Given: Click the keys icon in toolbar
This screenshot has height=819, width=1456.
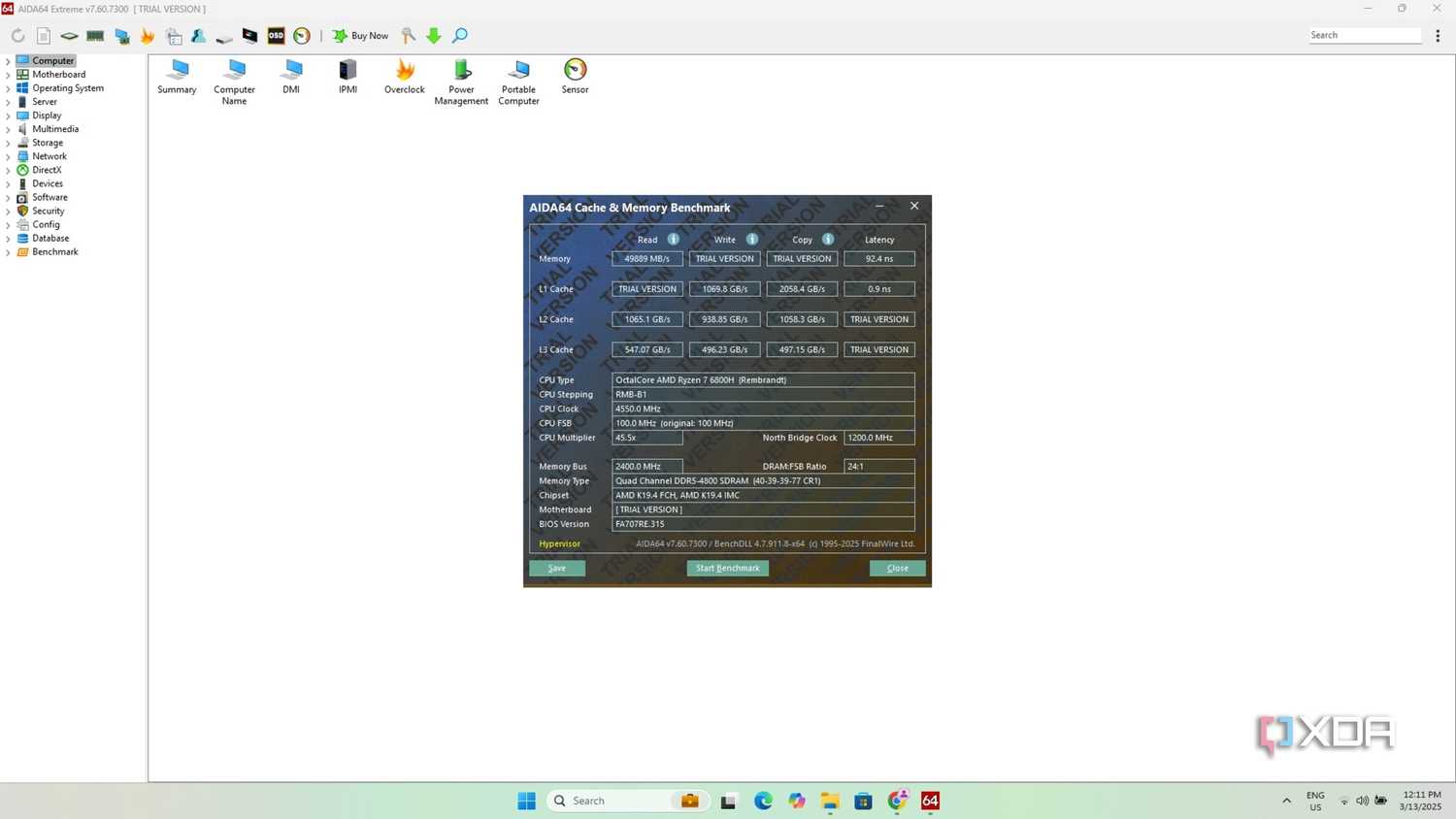Looking at the screenshot, I should pyautogui.click(x=409, y=36).
